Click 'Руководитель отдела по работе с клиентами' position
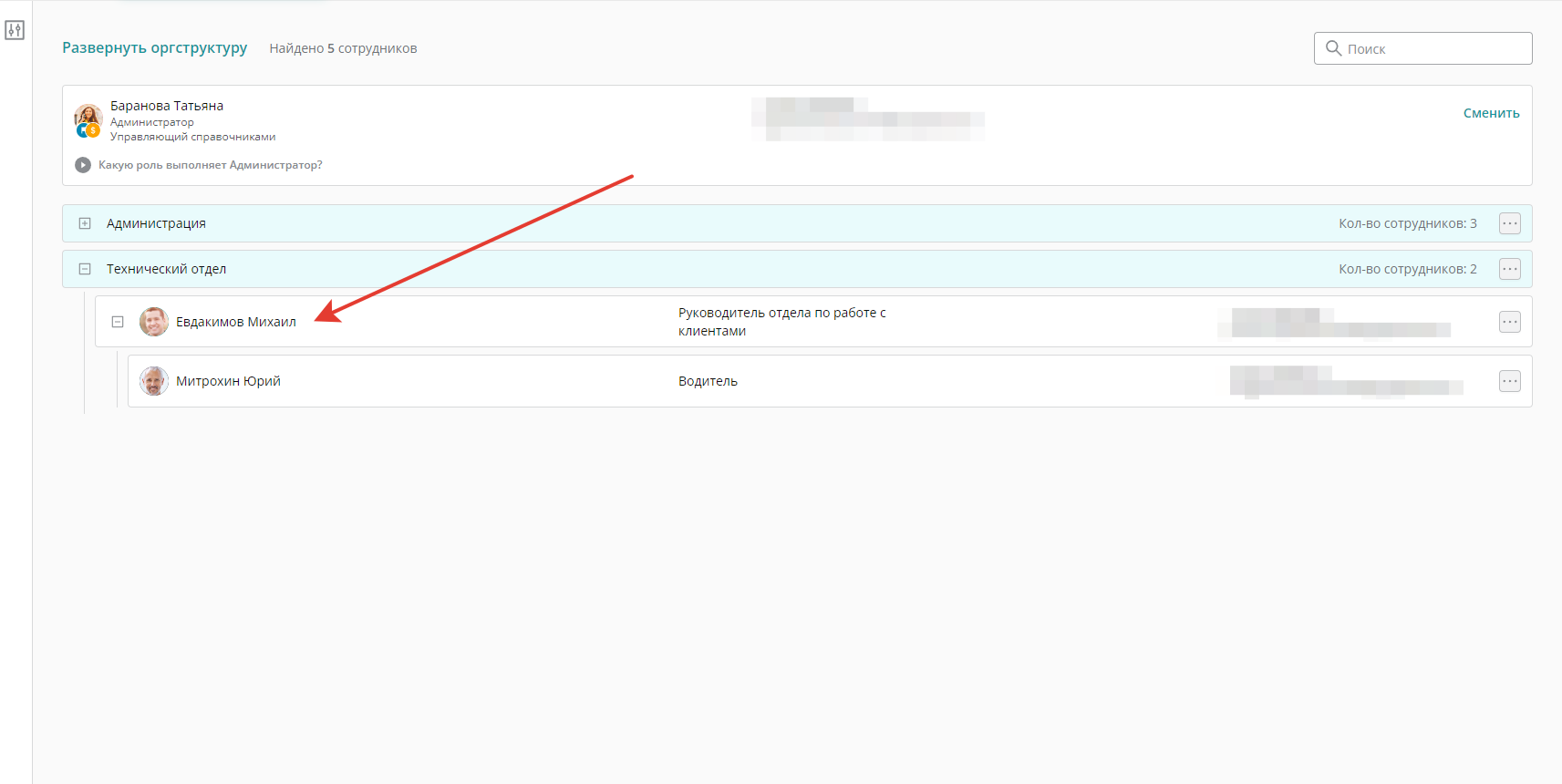The image size is (1562, 784). pyautogui.click(x=782, y=322)
